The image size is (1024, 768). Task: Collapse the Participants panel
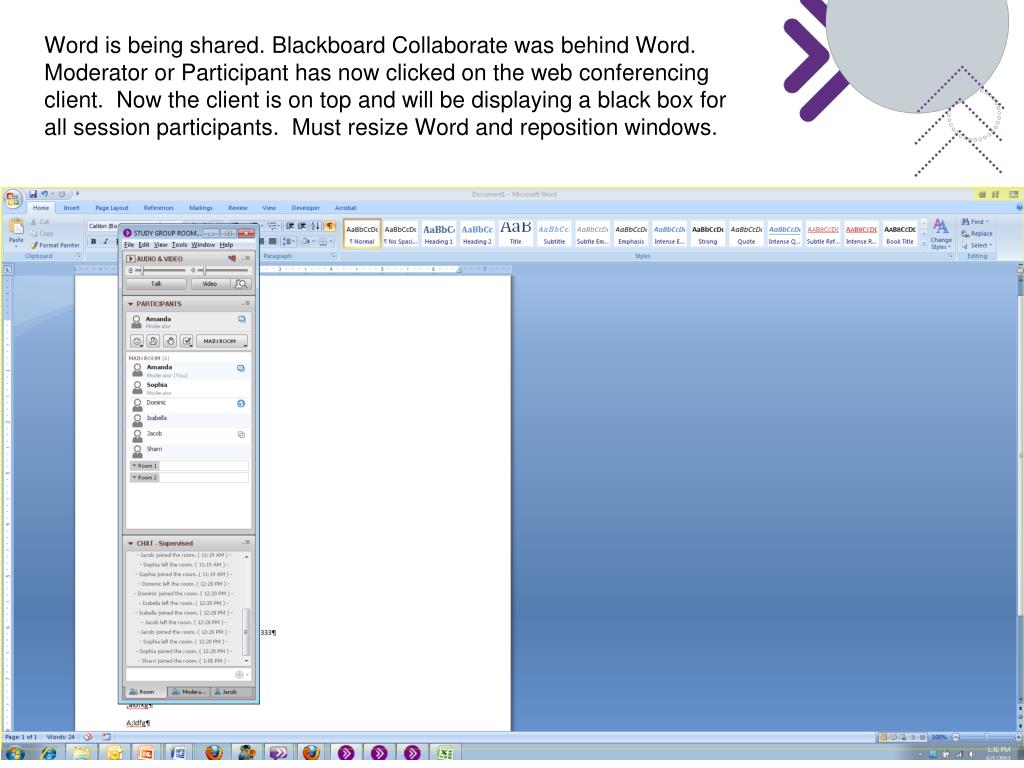(131, 304)
